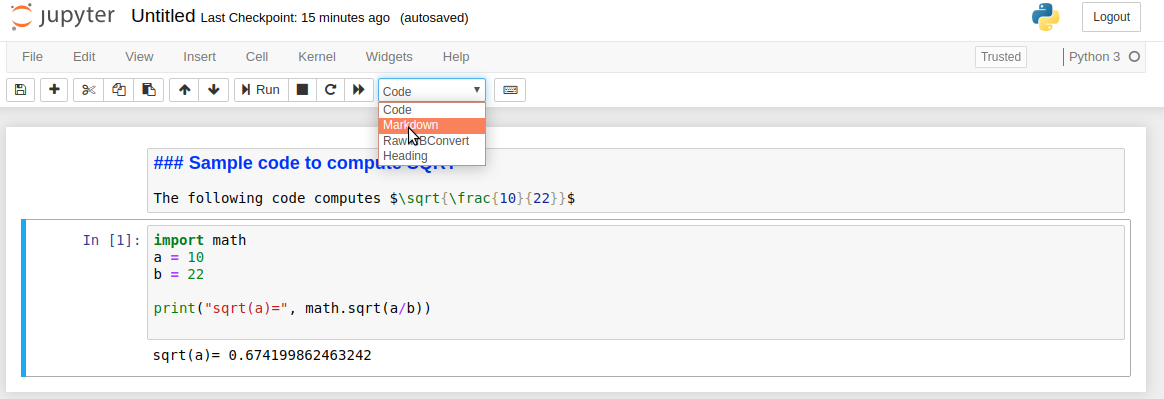Click the Python logo icon
Image resolution: width=1164 pixels, height=399 pixels.
pos(1045,17)
